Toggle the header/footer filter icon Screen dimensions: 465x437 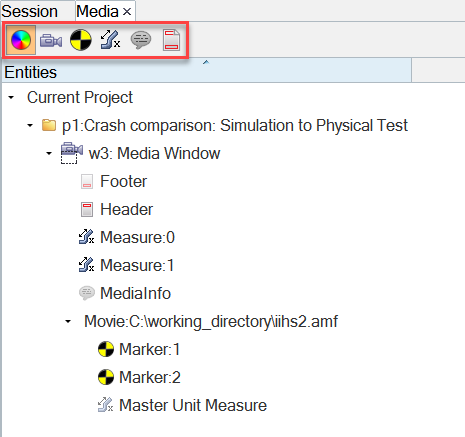pyautogui.click(x=171, y=40)
